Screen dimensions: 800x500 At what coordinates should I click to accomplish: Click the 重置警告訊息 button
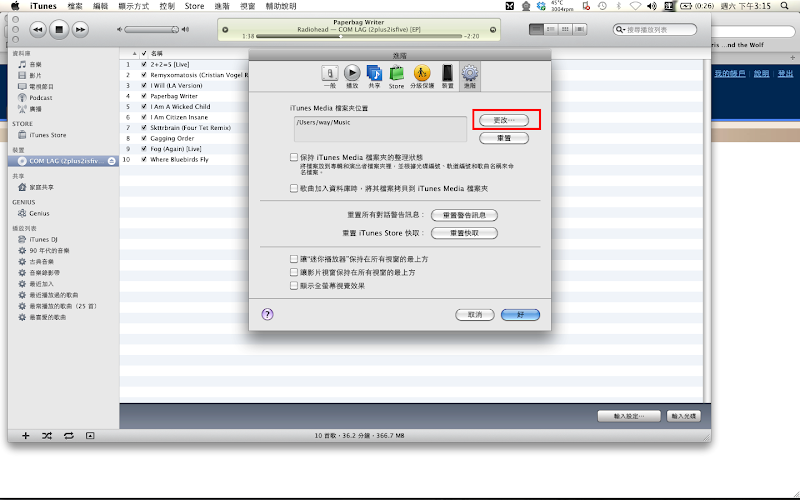pos(464,215)
